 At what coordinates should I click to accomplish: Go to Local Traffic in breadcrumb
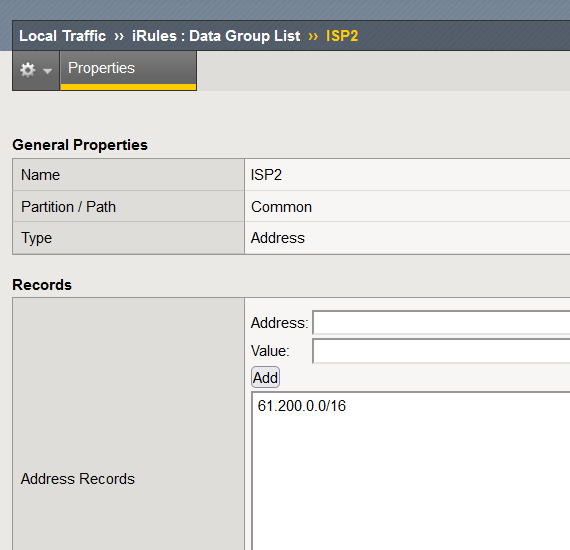[x=63, y=36]
